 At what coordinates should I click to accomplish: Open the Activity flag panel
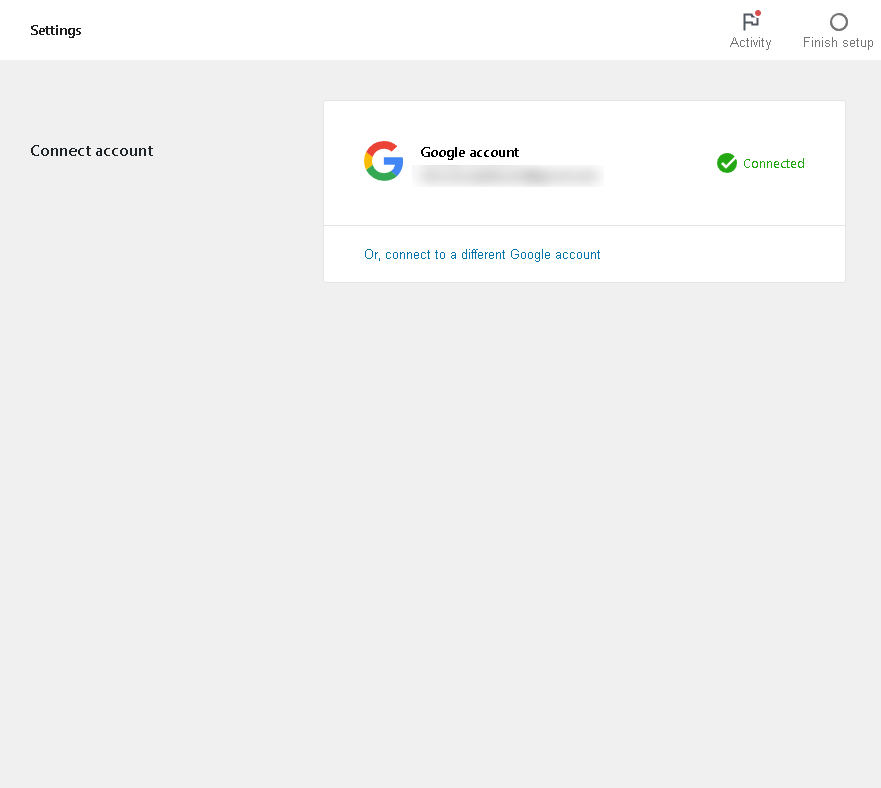click(750, 30)
